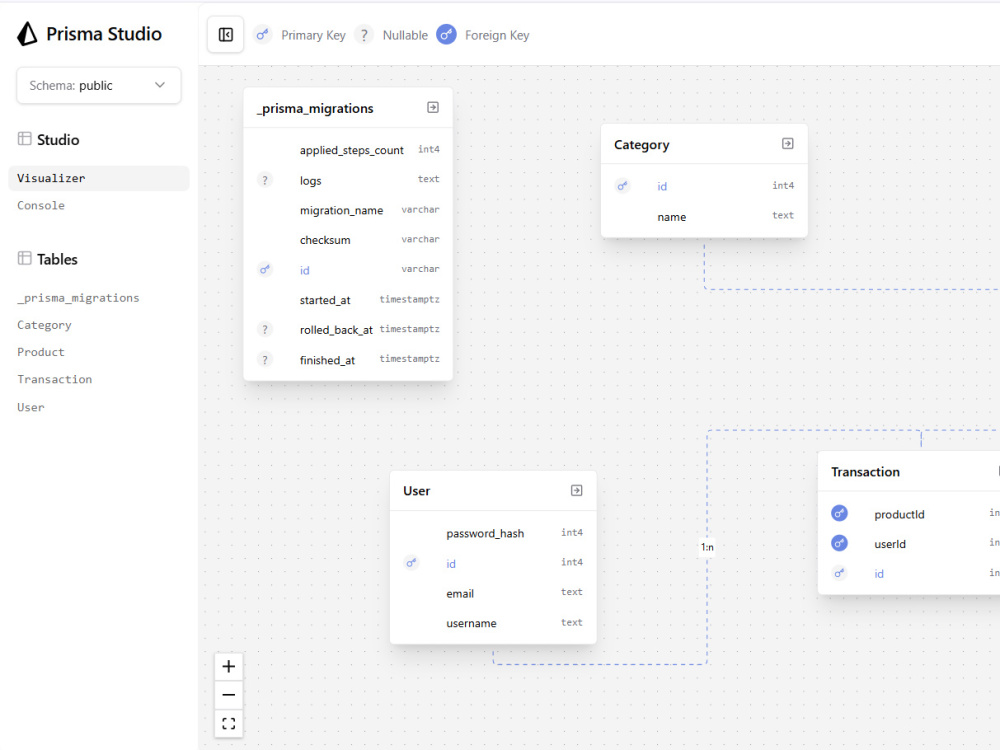Click nullable icon beside rolled_back_at
The height and width of the screenshot is (750, 1000).
[265, 329]
